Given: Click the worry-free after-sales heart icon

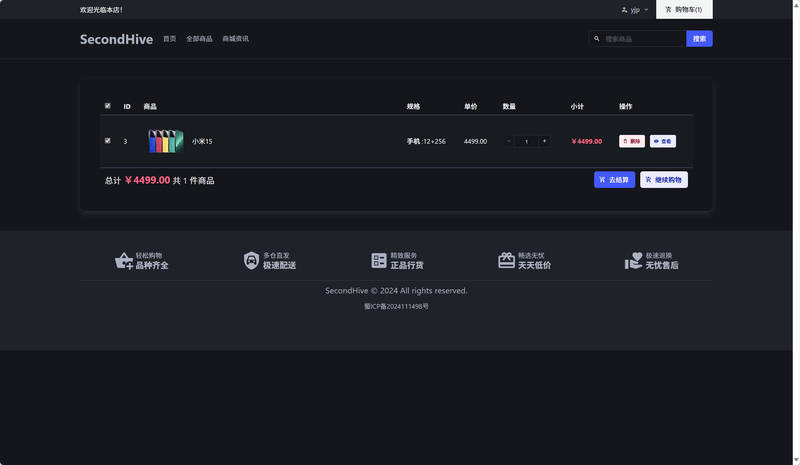Looking at the screenshot, I should pyautogui.click(x=633, y=261).
